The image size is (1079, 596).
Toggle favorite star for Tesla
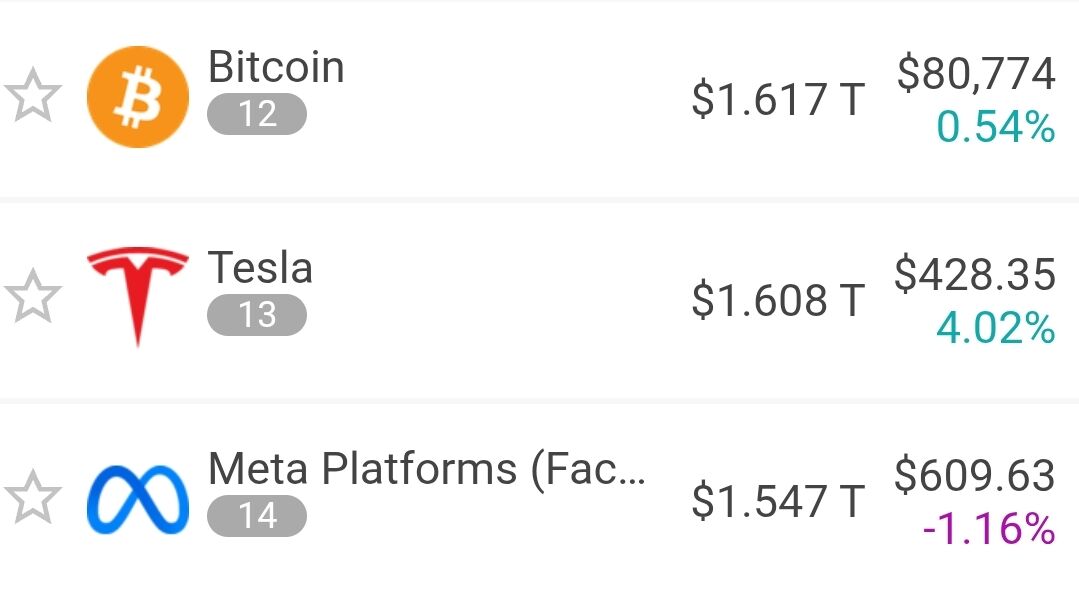click(32, 297)
